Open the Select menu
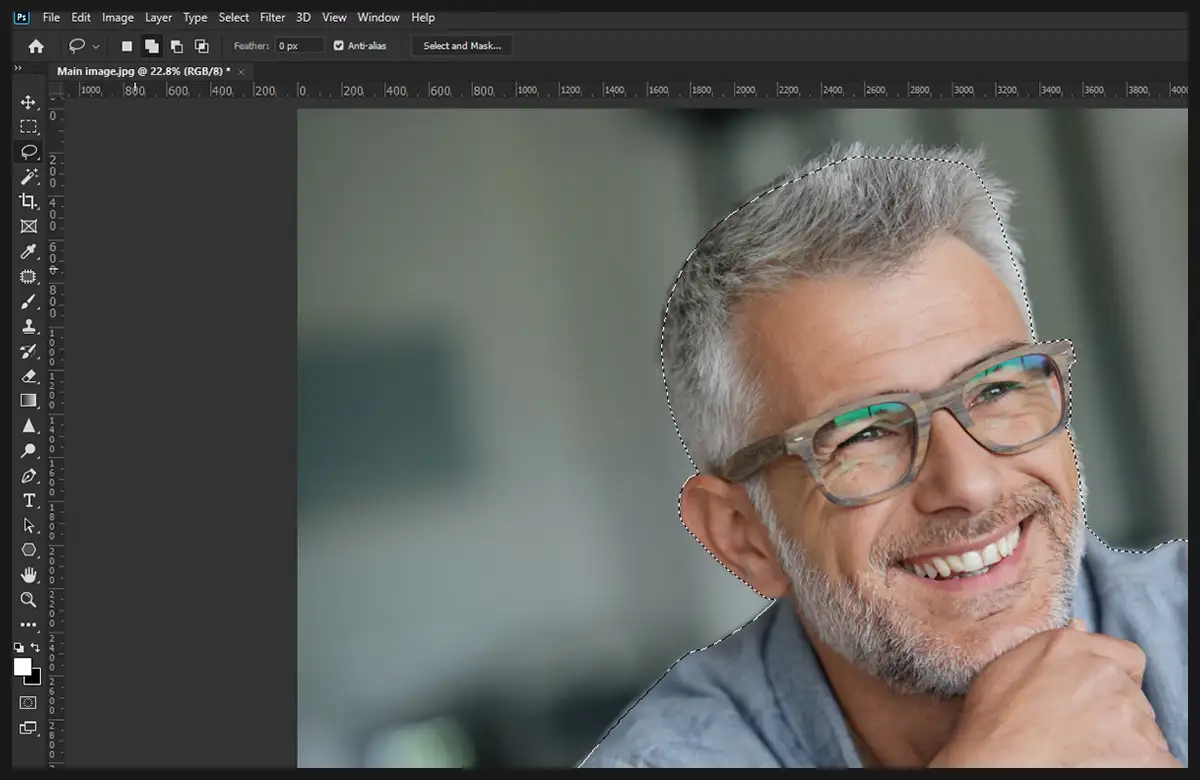Screen dimensions: 1200x780 tap(234, 18)
